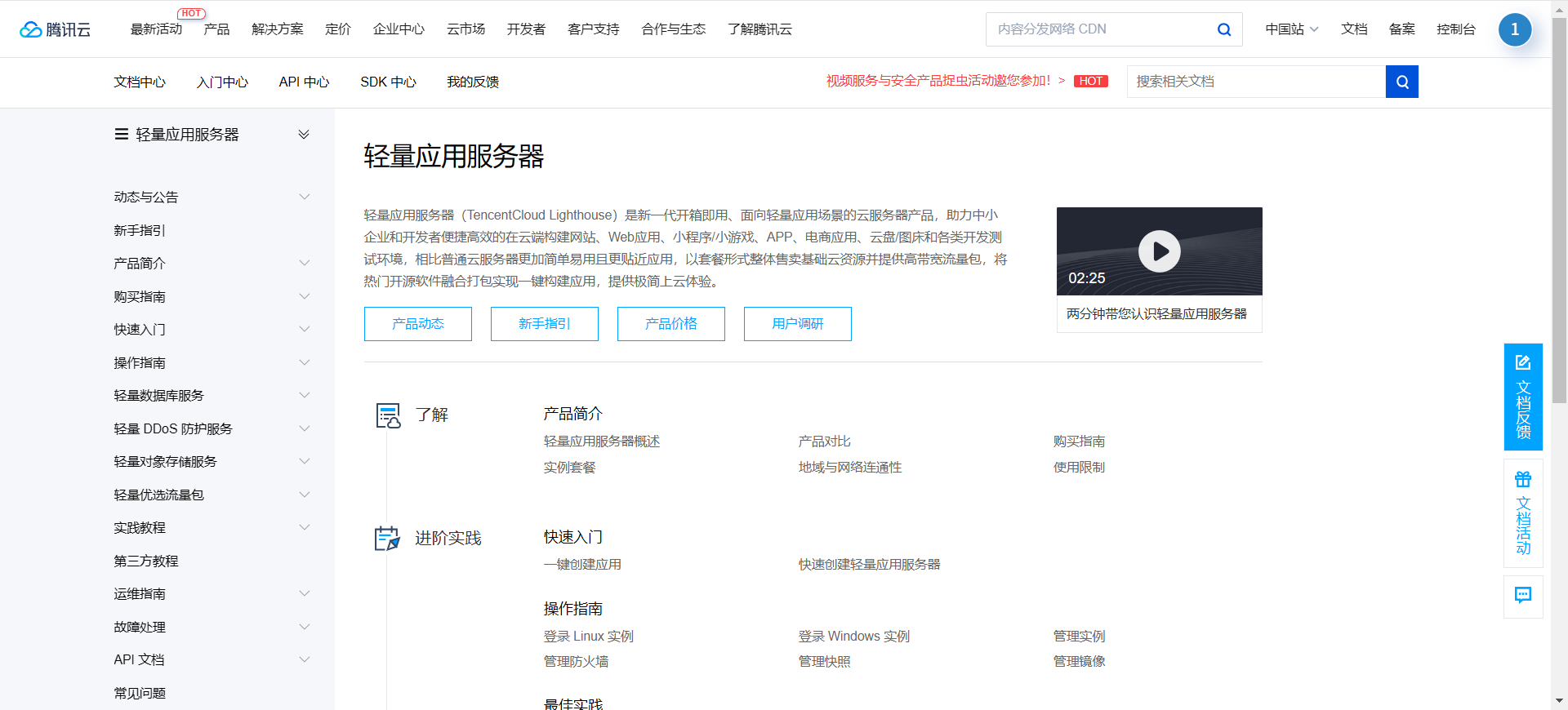
Task: Switch to the API 中心 tab
Action: point(304,82)
